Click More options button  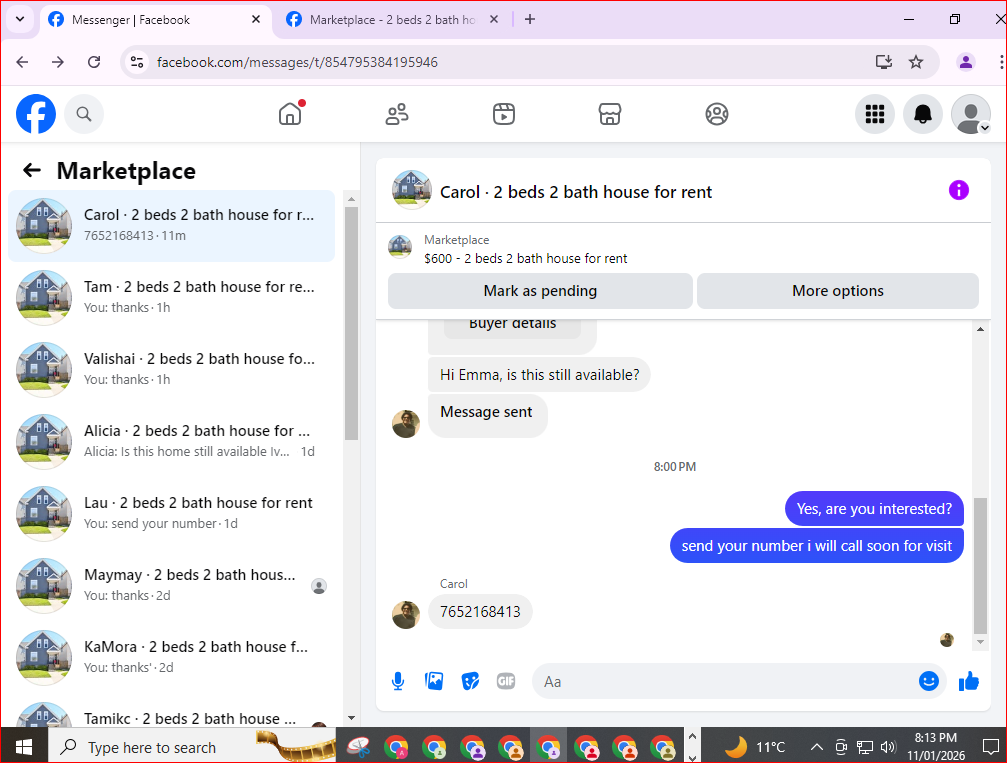[837, 291]
